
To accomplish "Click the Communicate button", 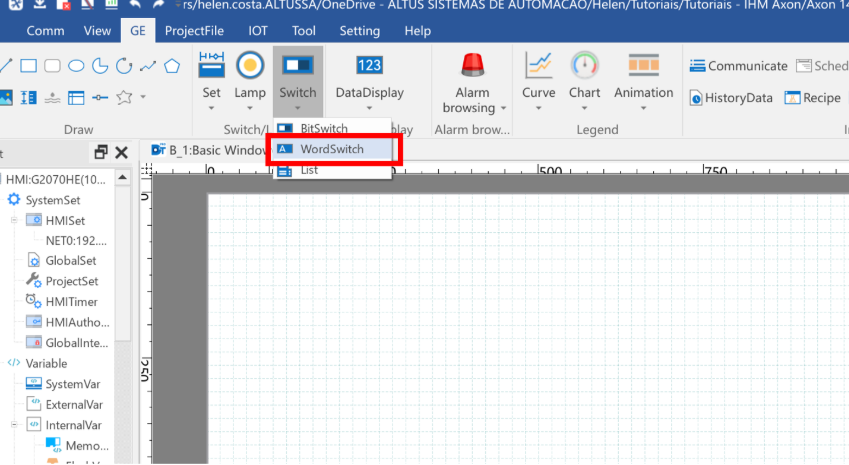I will pyautogui.click(x=739, y=66).
